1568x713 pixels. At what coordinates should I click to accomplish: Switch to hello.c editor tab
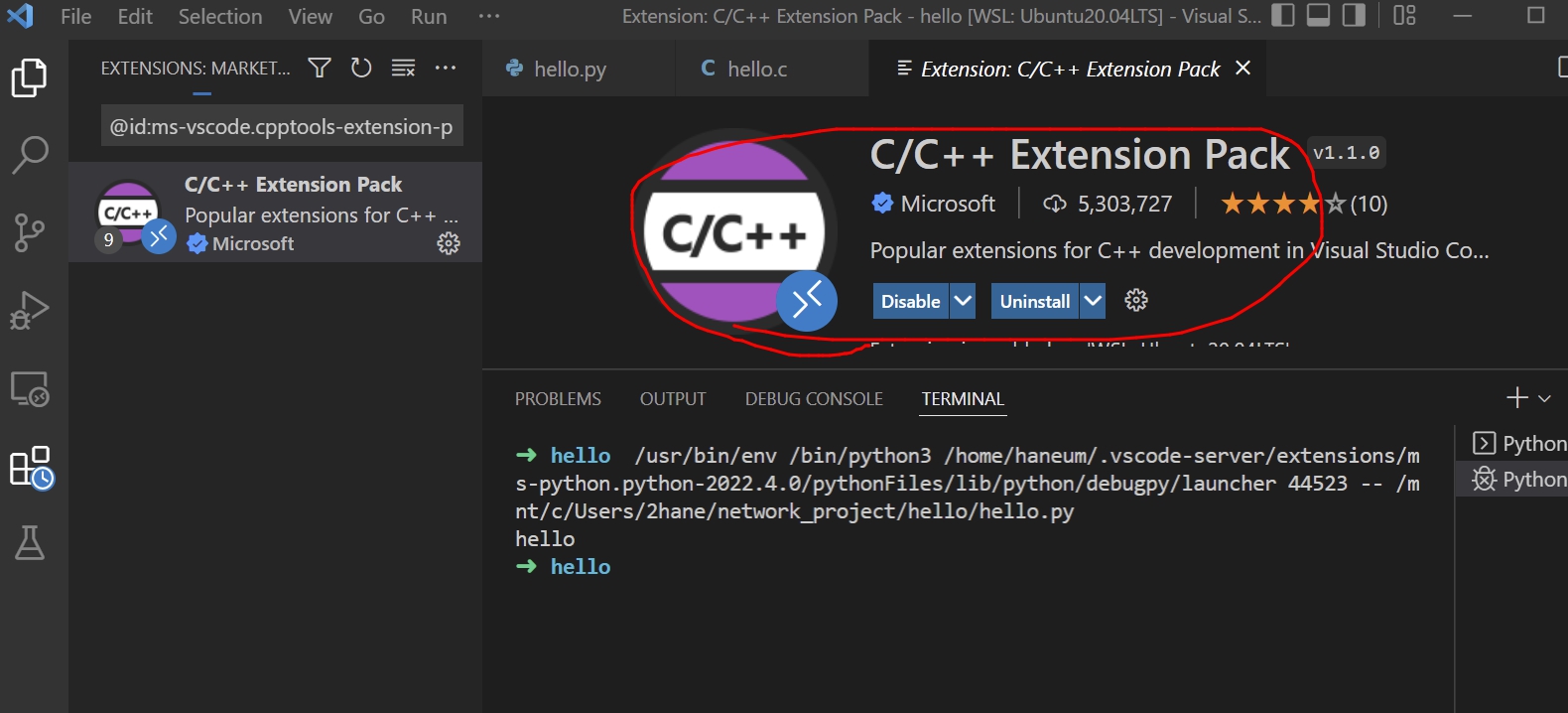point(772,69)
